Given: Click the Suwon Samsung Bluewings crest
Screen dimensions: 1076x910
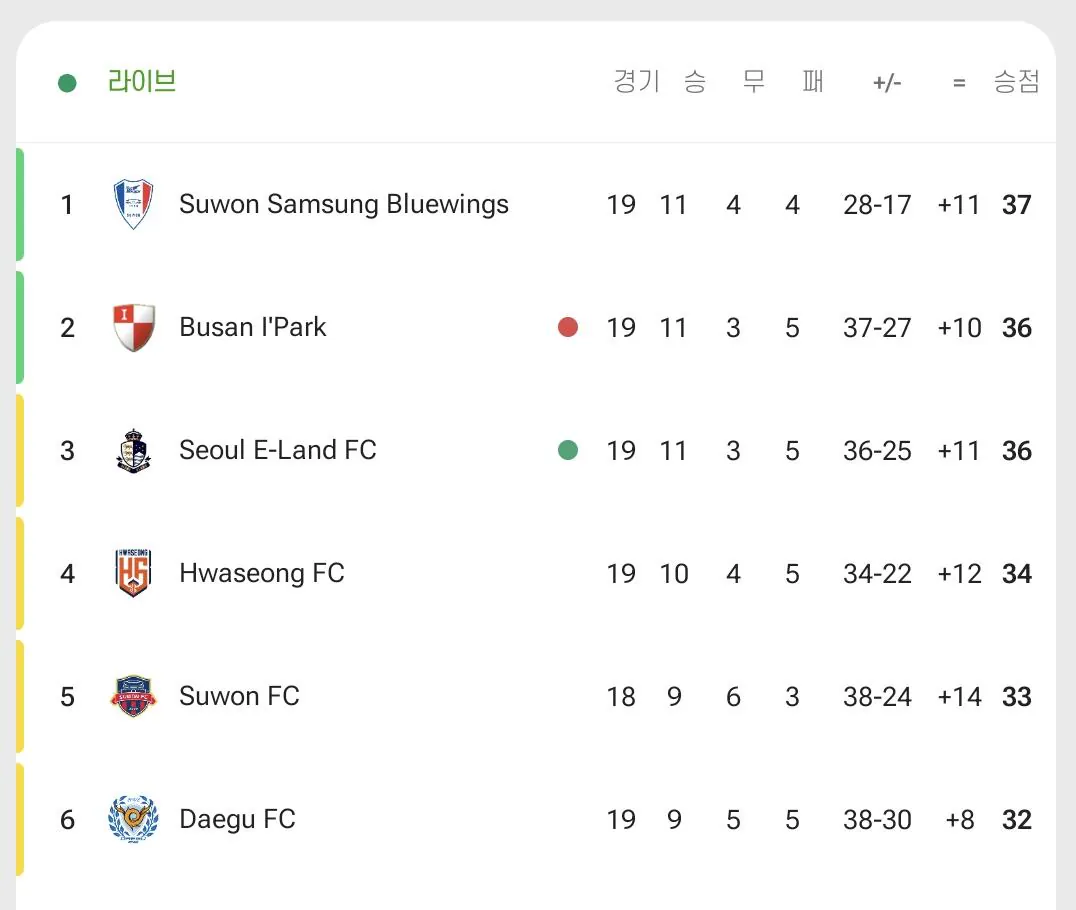Looking at the screenshot, I should click(x=133, y=204).
